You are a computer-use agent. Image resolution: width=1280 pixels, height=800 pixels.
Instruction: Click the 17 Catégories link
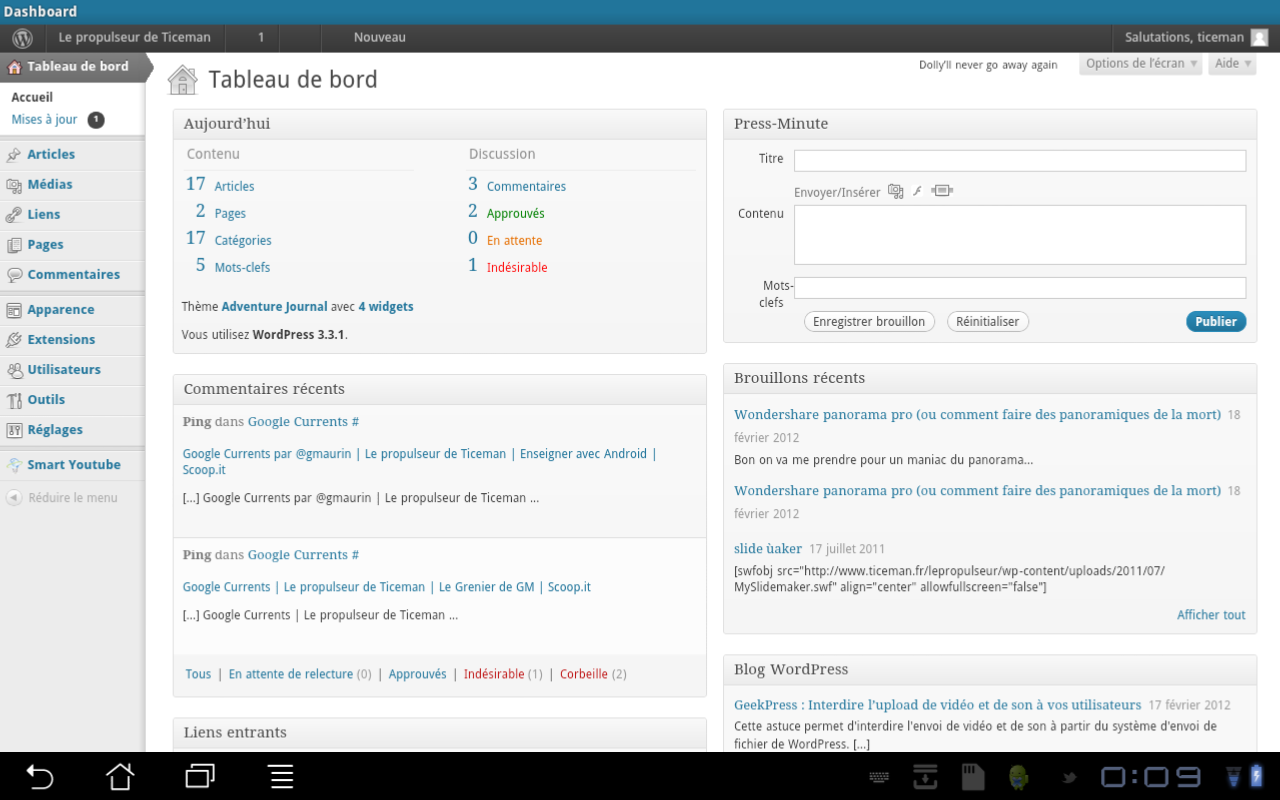pos(229,239)
